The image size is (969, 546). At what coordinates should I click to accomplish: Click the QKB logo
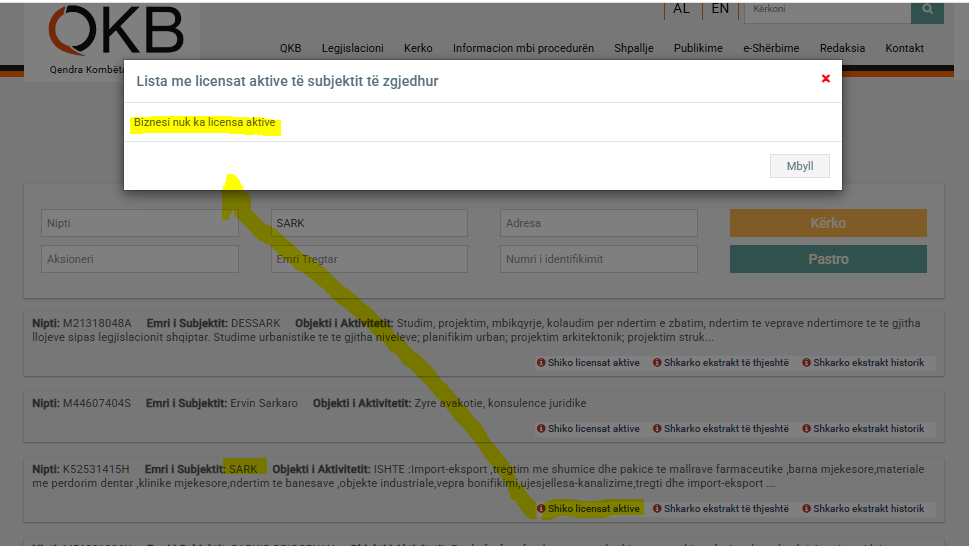point(117,32)
